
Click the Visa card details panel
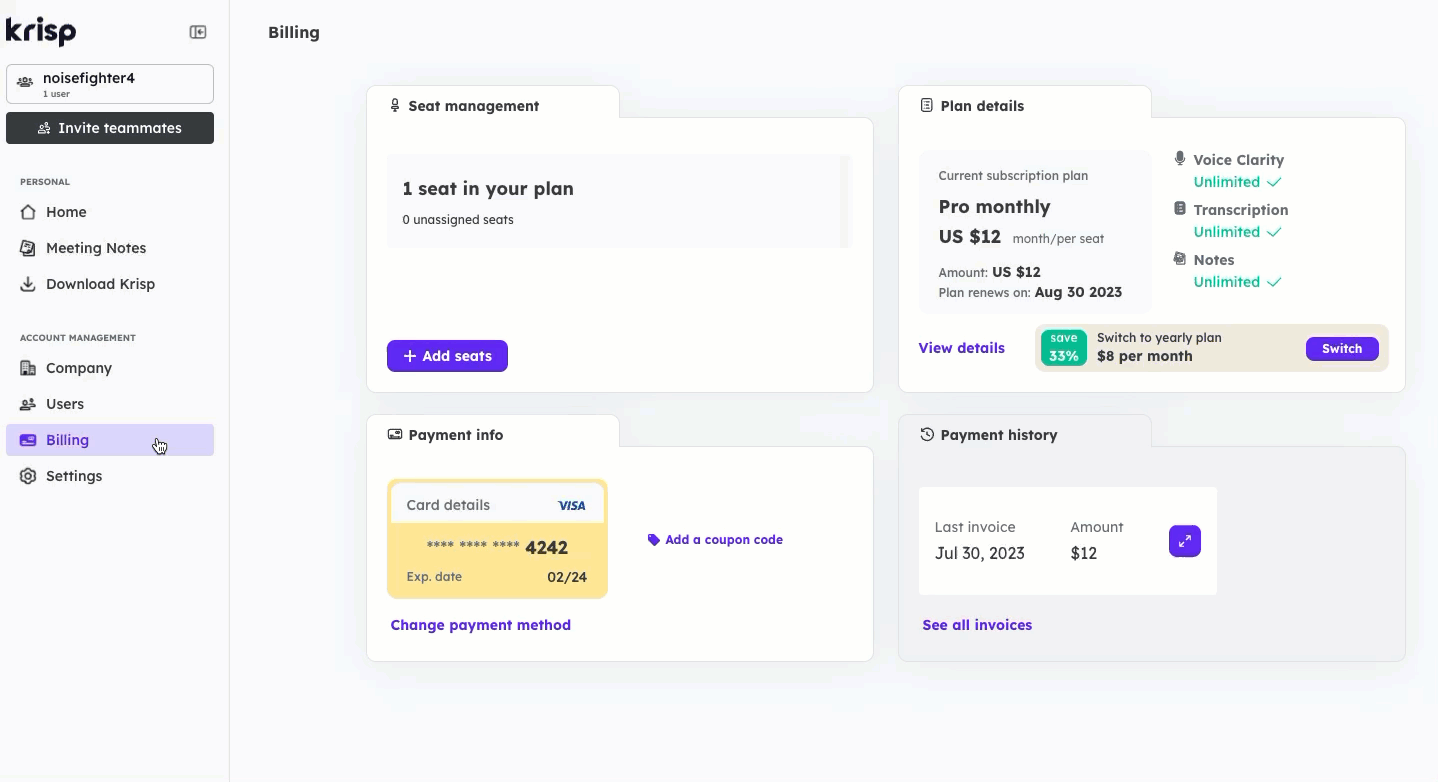pyautogui.click(x=497, y=539)
